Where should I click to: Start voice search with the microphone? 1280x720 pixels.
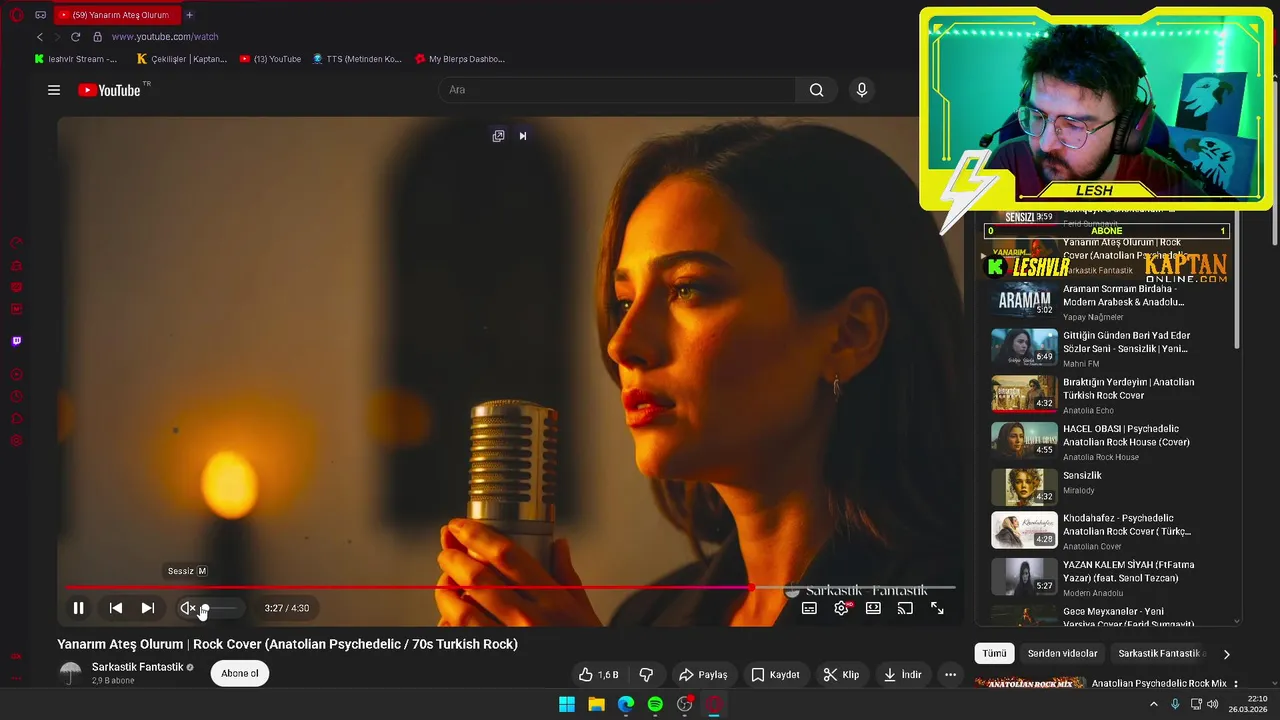862,90
